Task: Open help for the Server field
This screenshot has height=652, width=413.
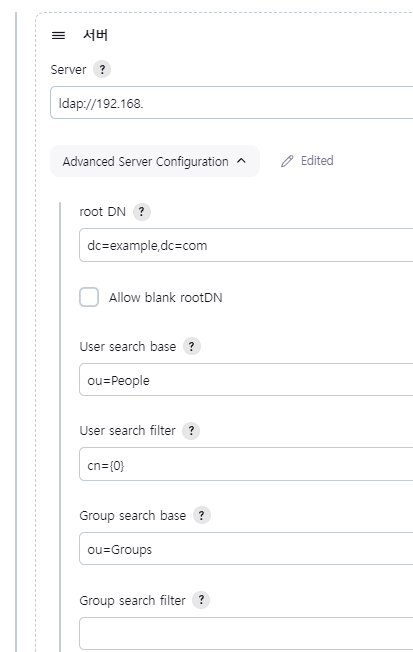Action: pos(102,69)
